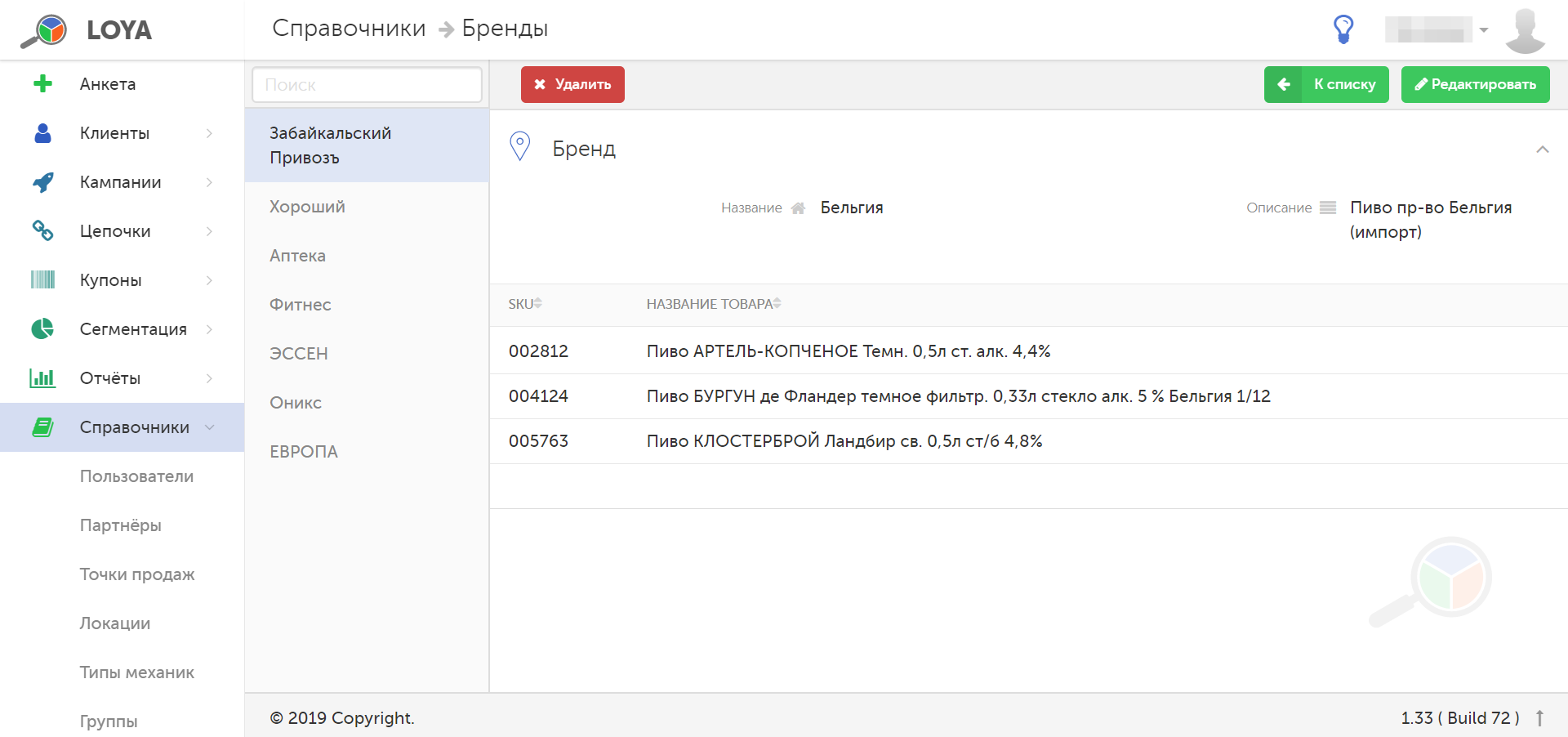Click the LOYA logo icon
This screenshot has width=1568, height=737.
click(44, 31)
